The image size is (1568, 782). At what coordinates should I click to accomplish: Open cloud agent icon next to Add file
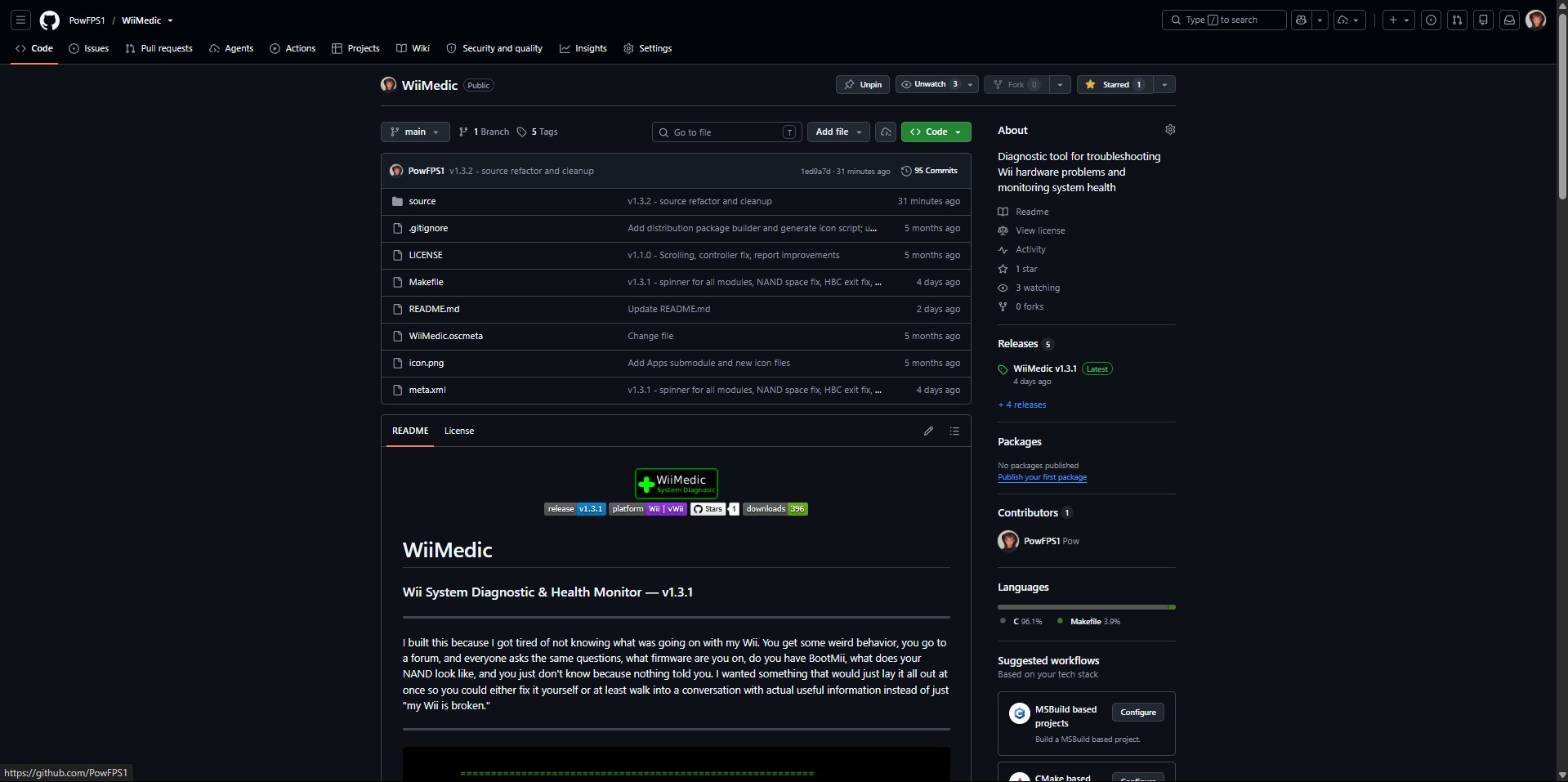coord(886,132)
